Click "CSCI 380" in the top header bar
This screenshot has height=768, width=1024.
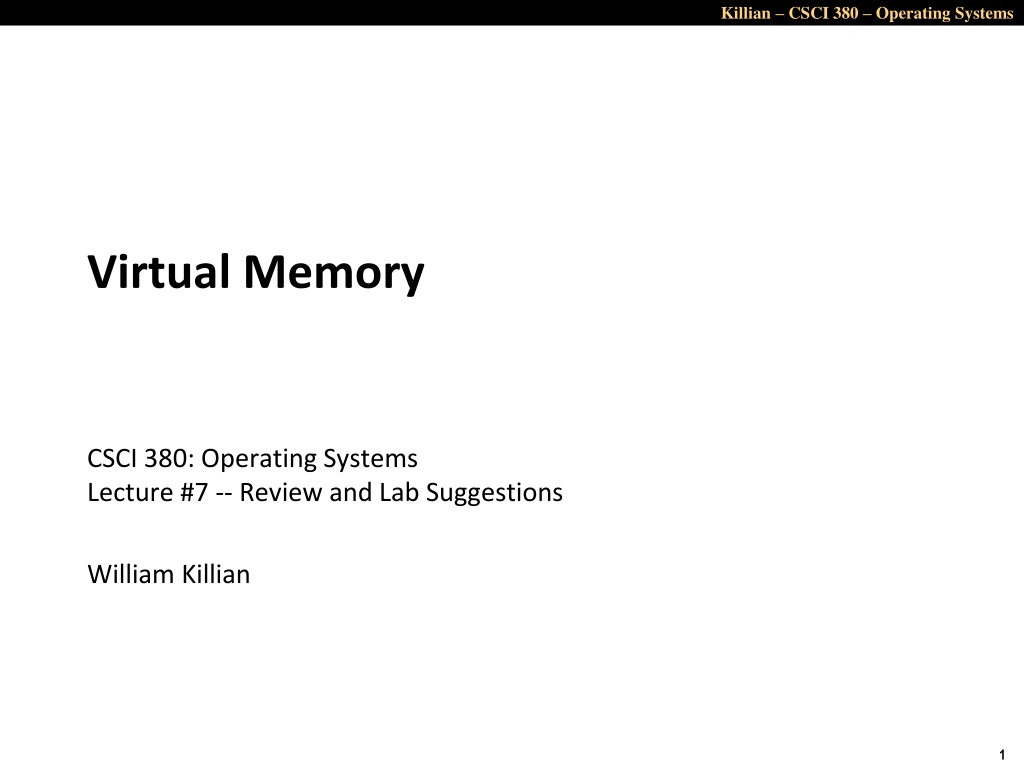[823, 13]
